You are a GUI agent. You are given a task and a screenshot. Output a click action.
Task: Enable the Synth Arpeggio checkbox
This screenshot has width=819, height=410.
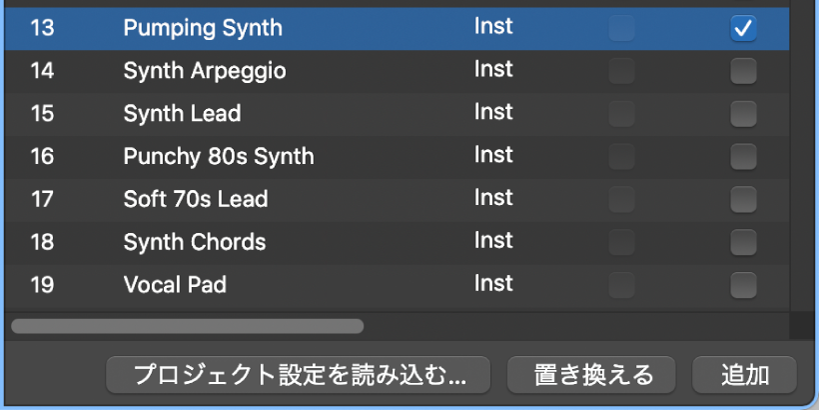(x=743, y=71)
